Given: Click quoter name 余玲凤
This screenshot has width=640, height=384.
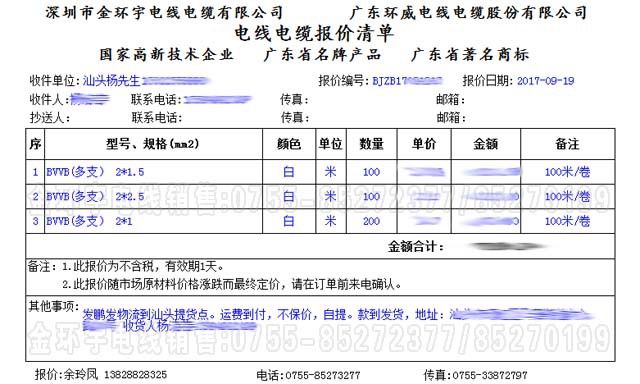Looking at the screenshot, I should (x=81, y=374).
